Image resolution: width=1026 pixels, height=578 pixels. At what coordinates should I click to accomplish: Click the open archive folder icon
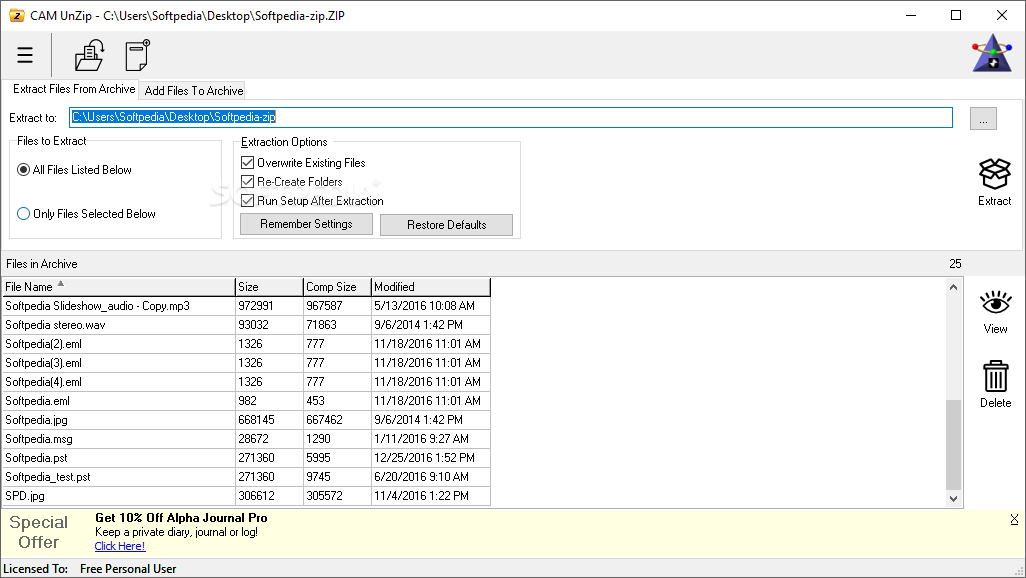coord(89,55)
